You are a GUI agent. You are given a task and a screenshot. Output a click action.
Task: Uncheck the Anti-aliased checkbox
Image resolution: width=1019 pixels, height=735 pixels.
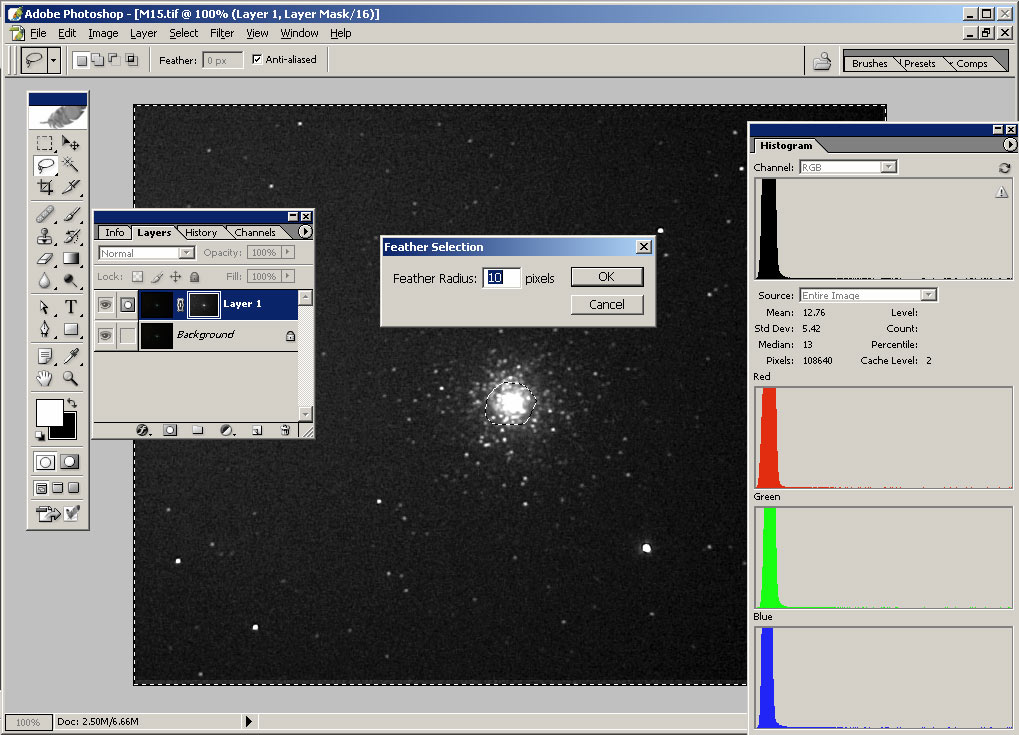click(257, 60)
